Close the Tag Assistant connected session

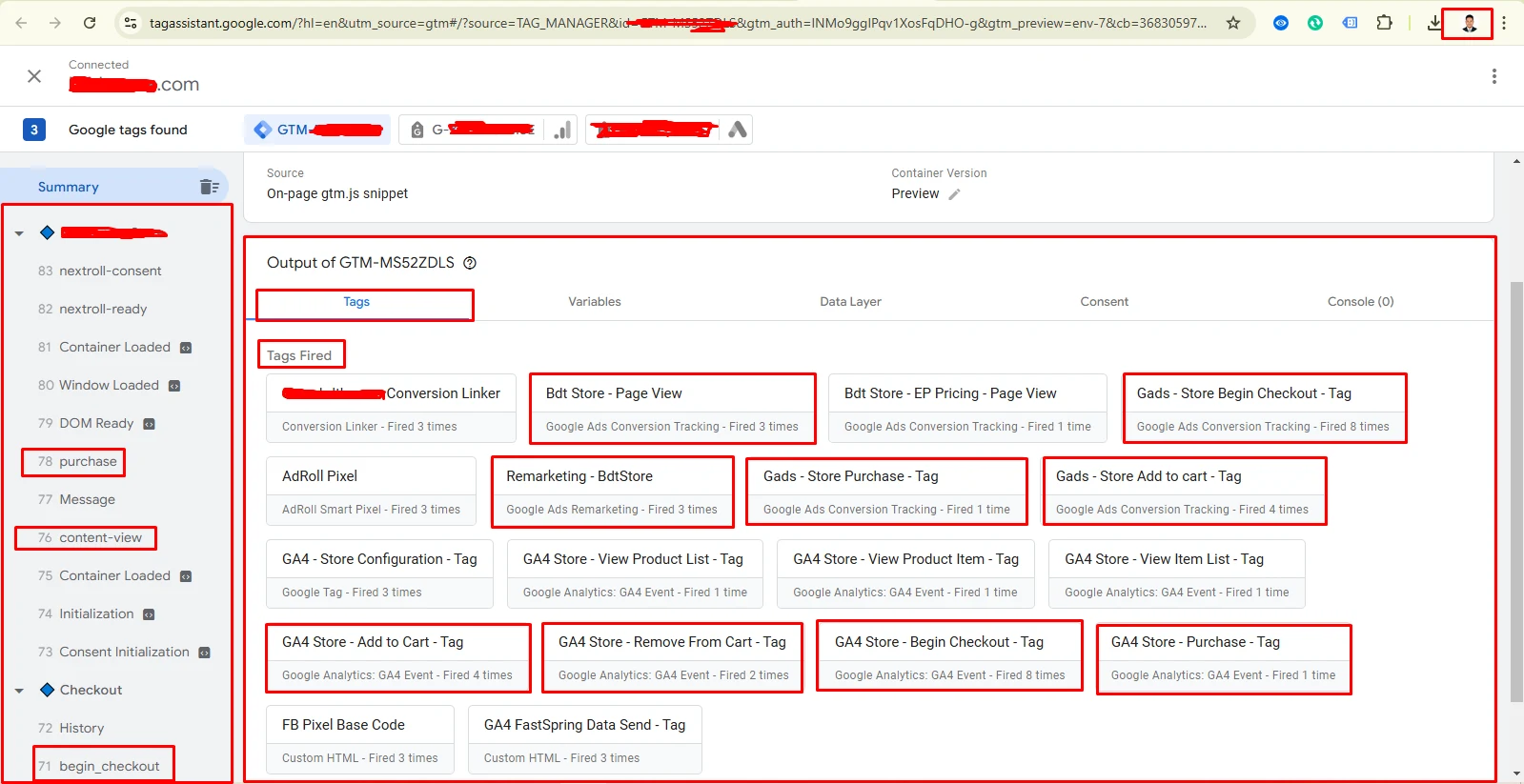(x=34, y=76)
